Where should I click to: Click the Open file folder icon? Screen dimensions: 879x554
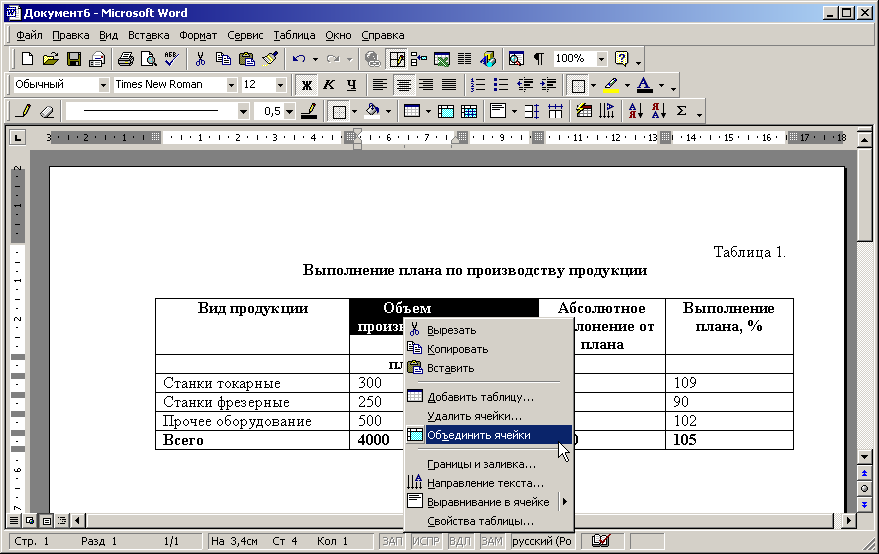(x=50, y=59)
